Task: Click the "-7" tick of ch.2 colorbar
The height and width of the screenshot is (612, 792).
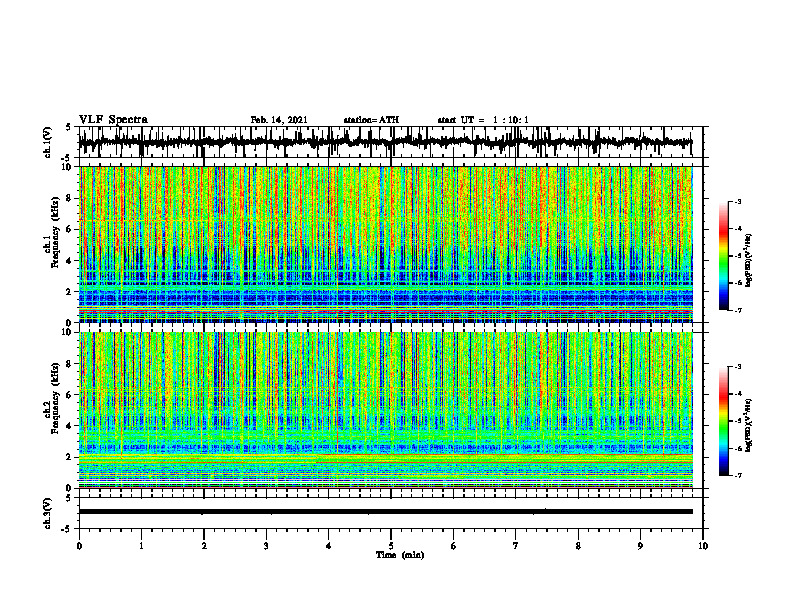Action: [738, 475]
